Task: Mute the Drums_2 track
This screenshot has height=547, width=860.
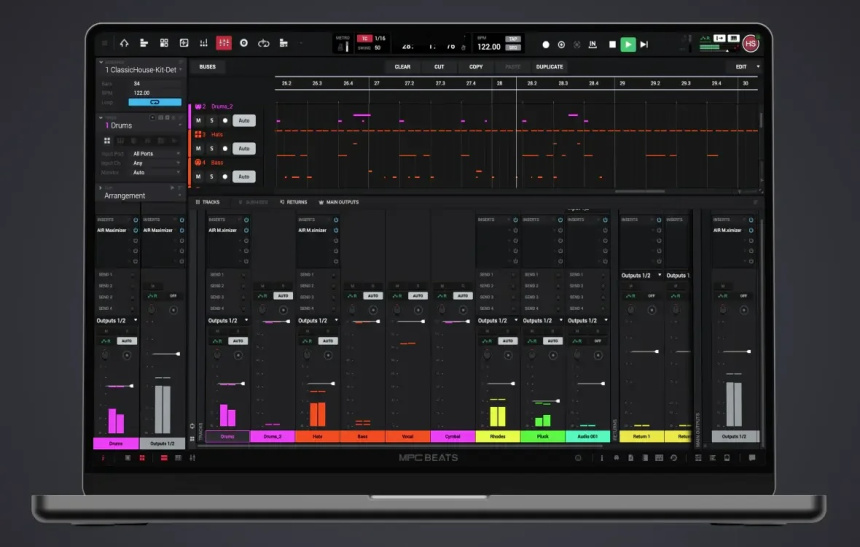Action: tap(199, 121)
